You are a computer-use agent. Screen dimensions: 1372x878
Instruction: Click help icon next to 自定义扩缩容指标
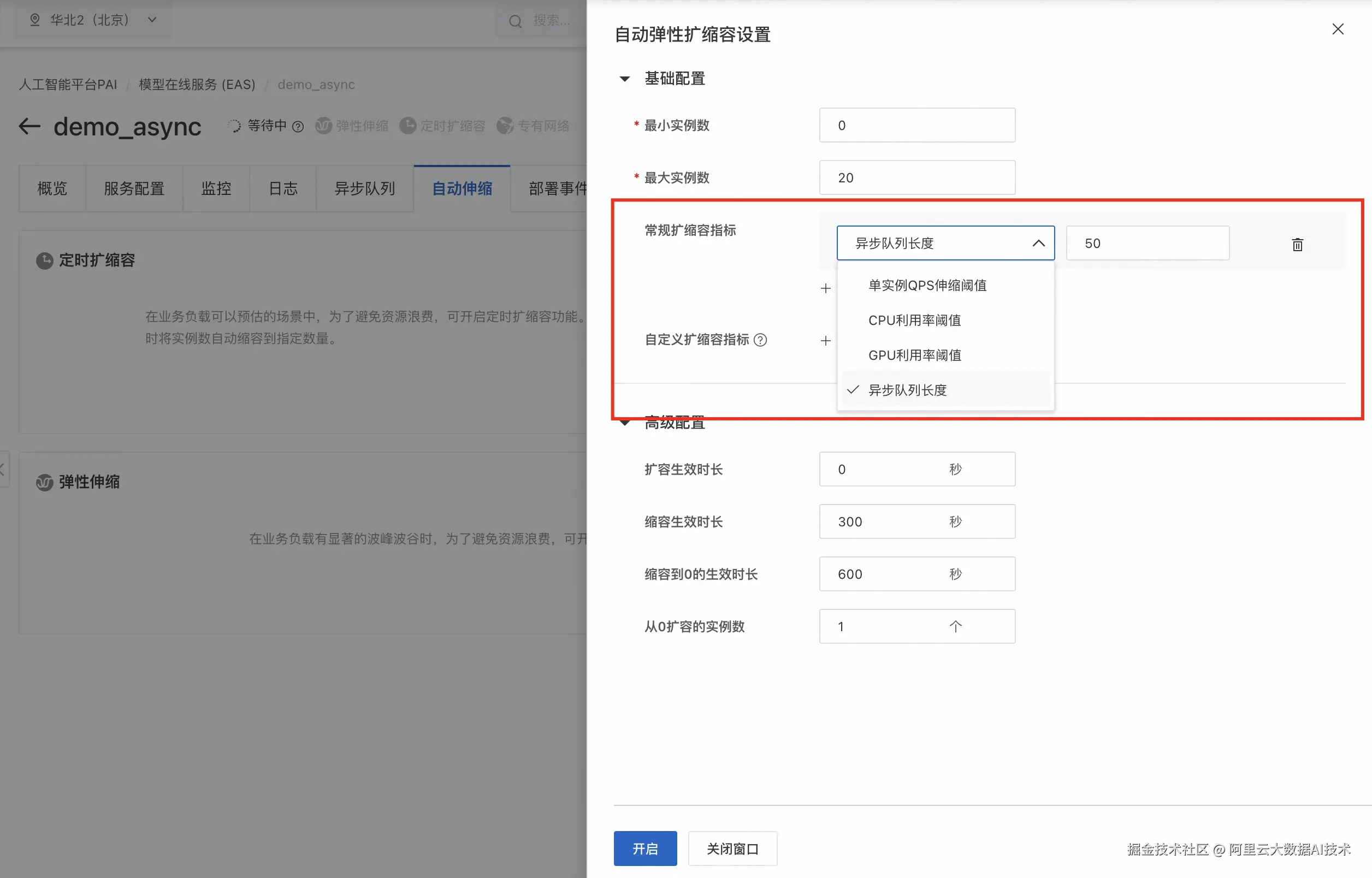760,340
